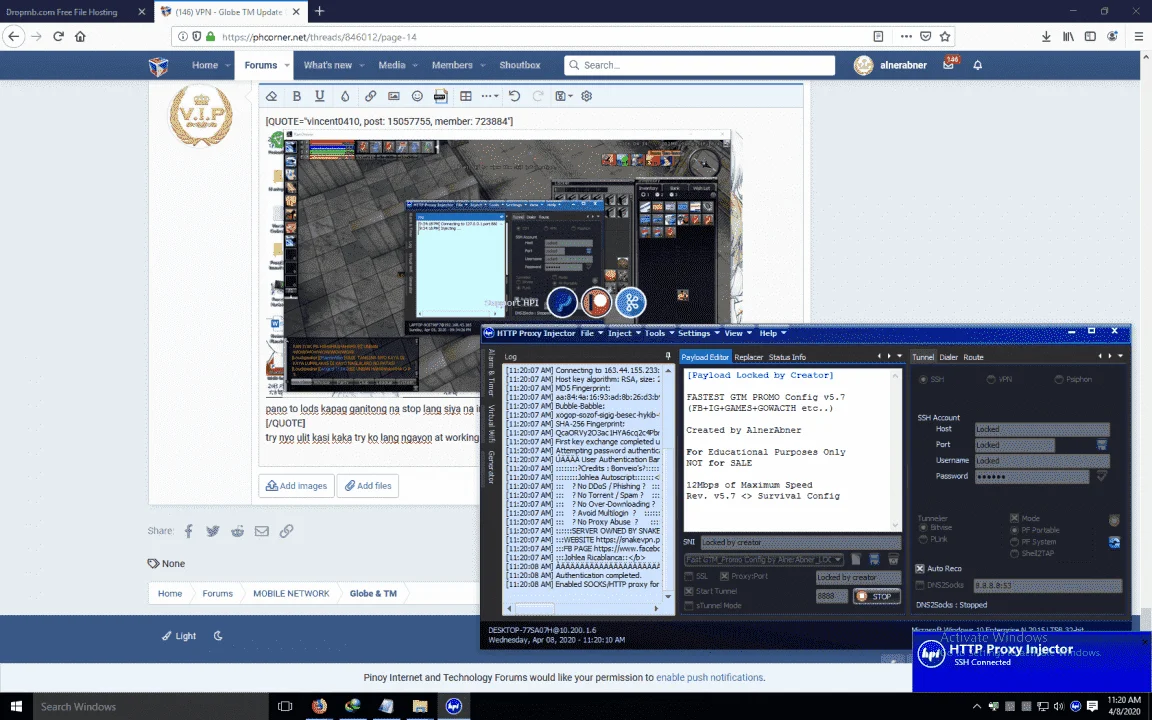Select the PLink tunneler radio button
Screen dimensions: 1152x720
(923, 540)
